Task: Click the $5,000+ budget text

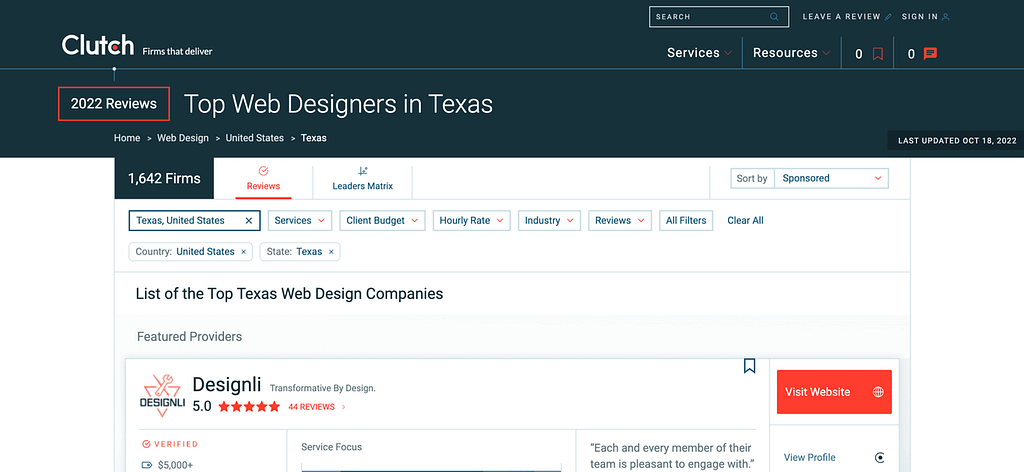Action: point(176,465)
